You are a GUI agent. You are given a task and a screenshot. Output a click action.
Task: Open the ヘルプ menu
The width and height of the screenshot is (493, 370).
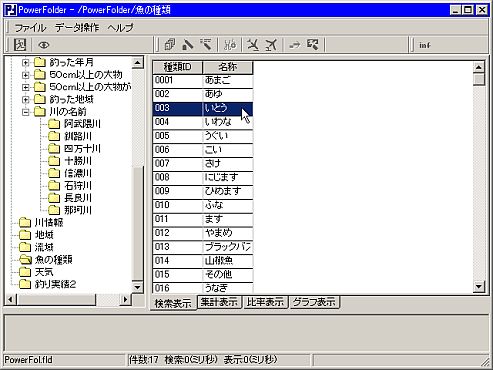(120, 27)
